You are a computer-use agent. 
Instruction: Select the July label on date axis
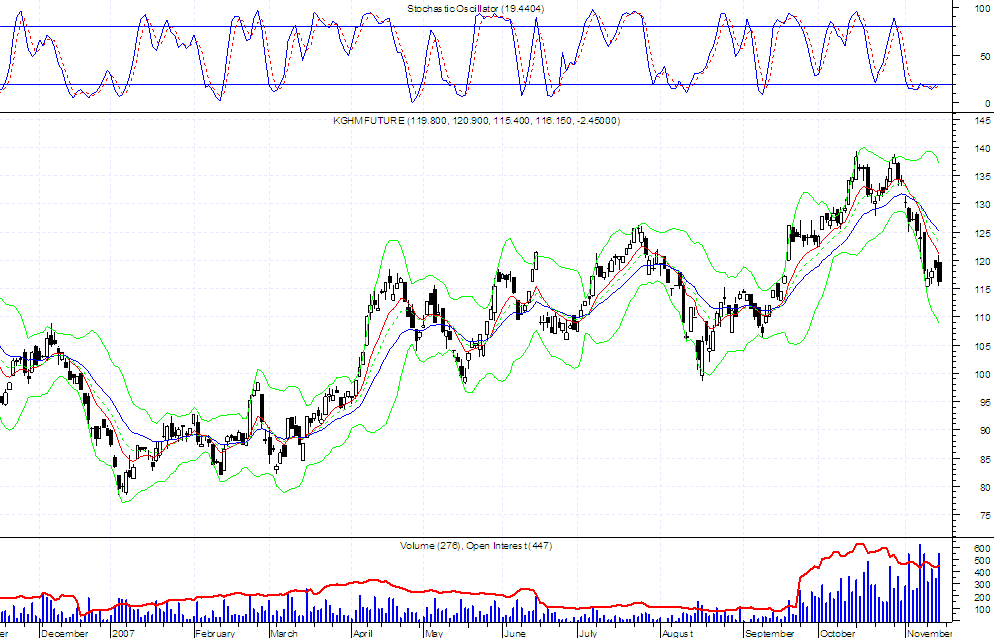tap(588, 633)
